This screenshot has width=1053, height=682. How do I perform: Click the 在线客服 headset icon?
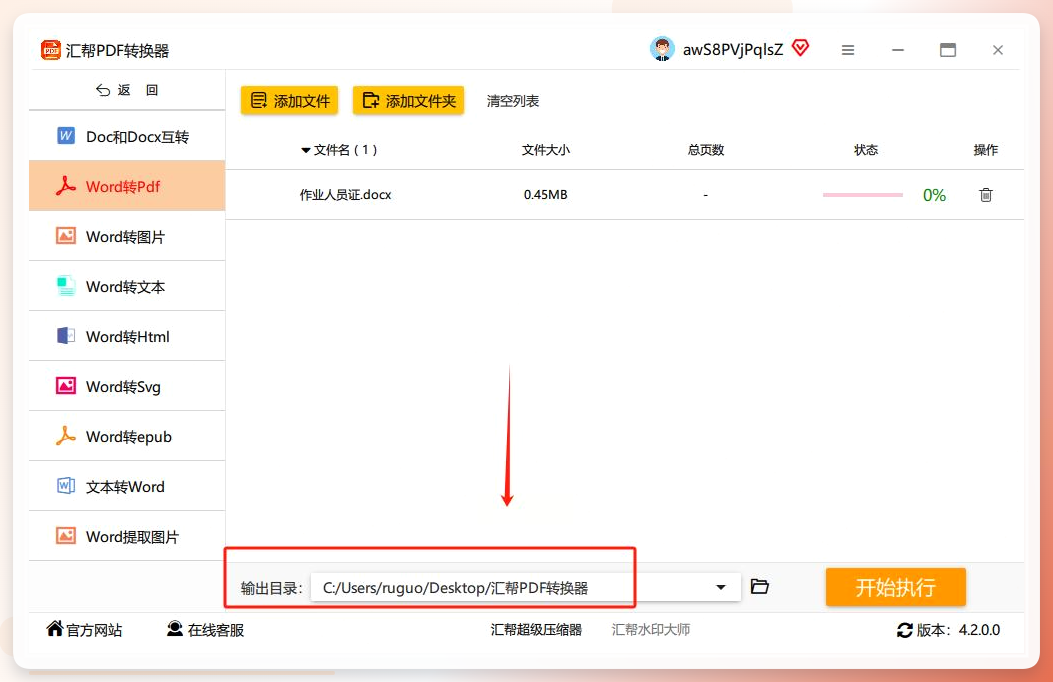tap(175, 628)
